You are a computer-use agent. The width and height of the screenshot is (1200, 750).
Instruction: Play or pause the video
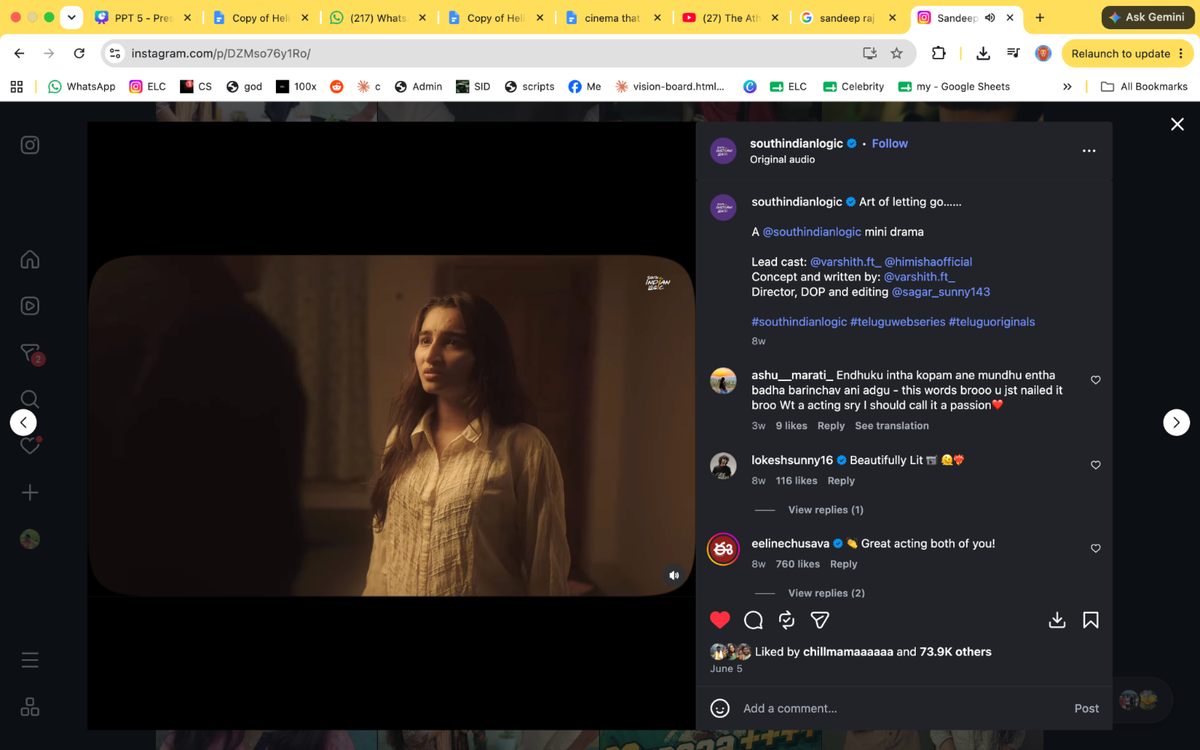tap(391, 426)
